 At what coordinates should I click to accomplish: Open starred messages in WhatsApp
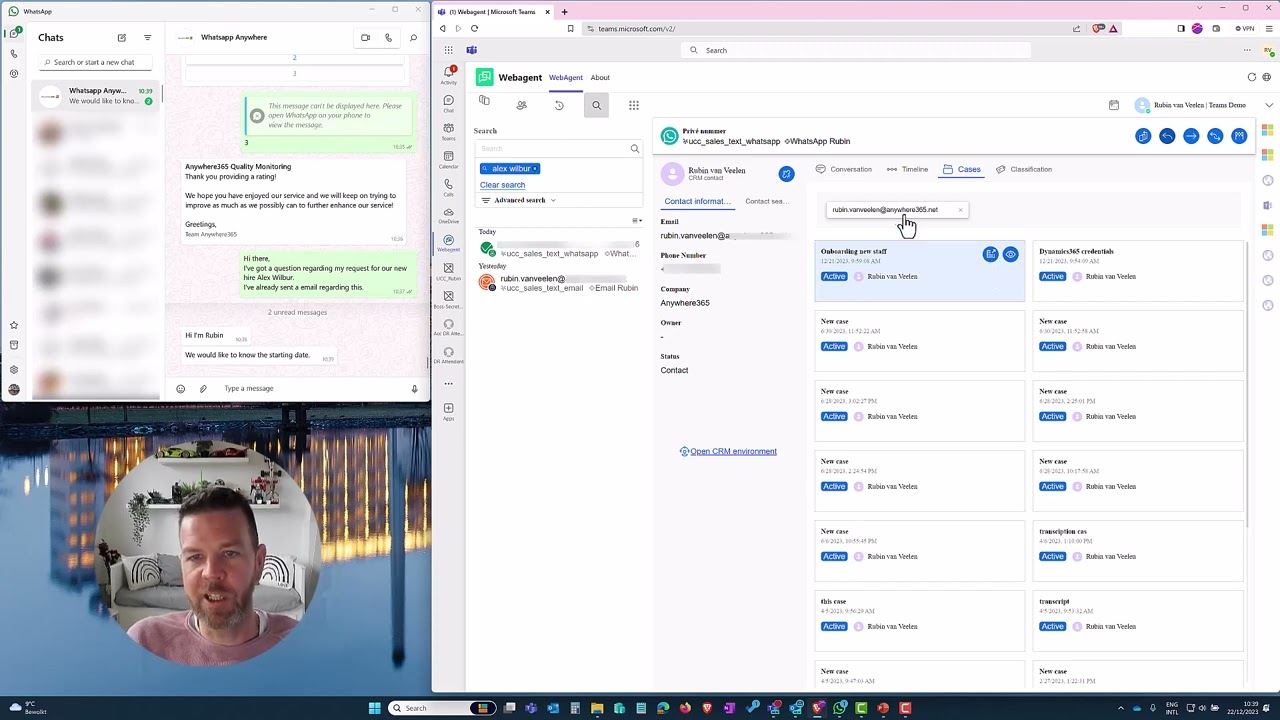click(14, 325)
